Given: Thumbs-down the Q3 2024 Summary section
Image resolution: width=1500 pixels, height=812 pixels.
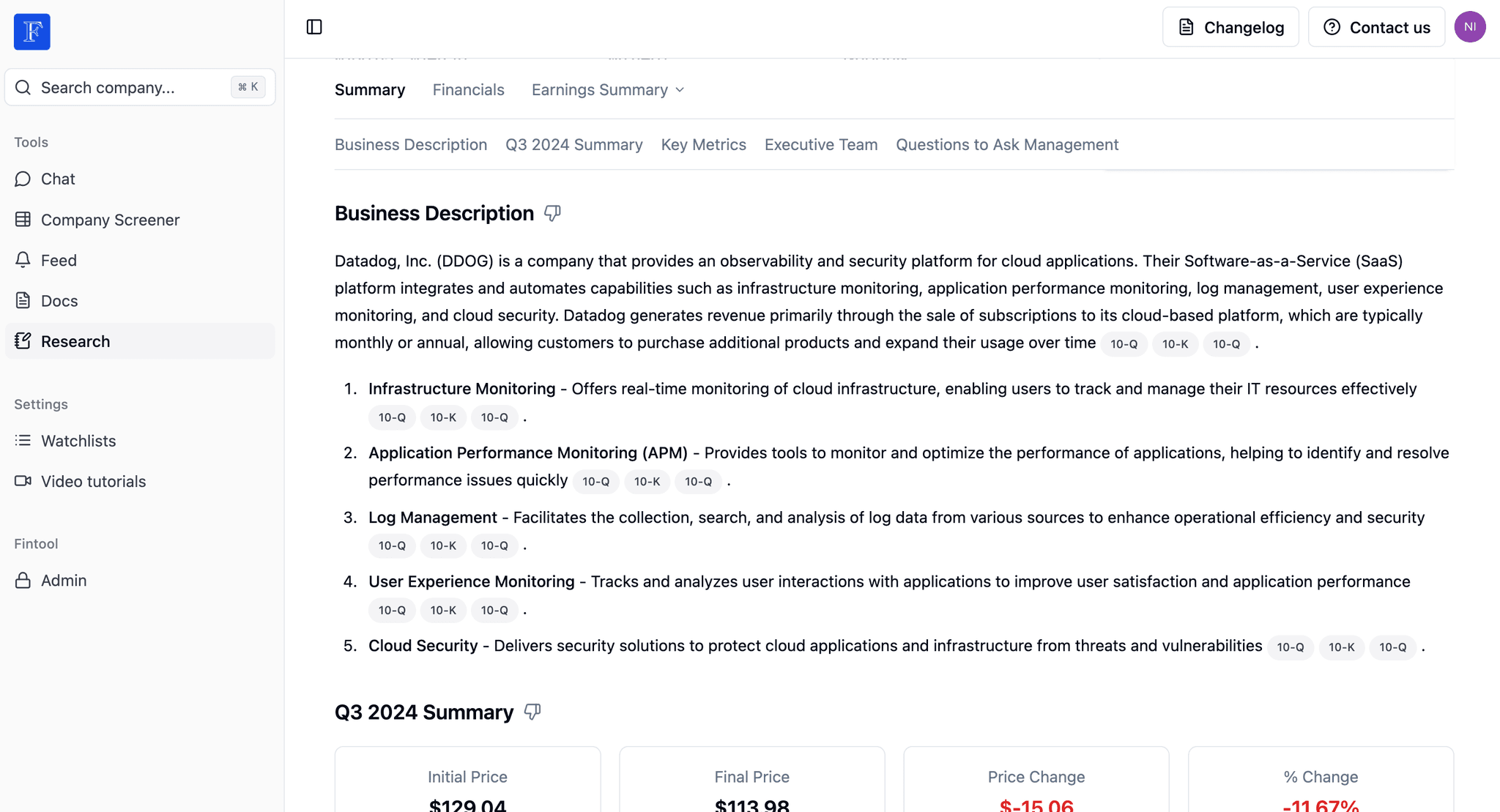Looking at the screenshot, I should point(532,712).
